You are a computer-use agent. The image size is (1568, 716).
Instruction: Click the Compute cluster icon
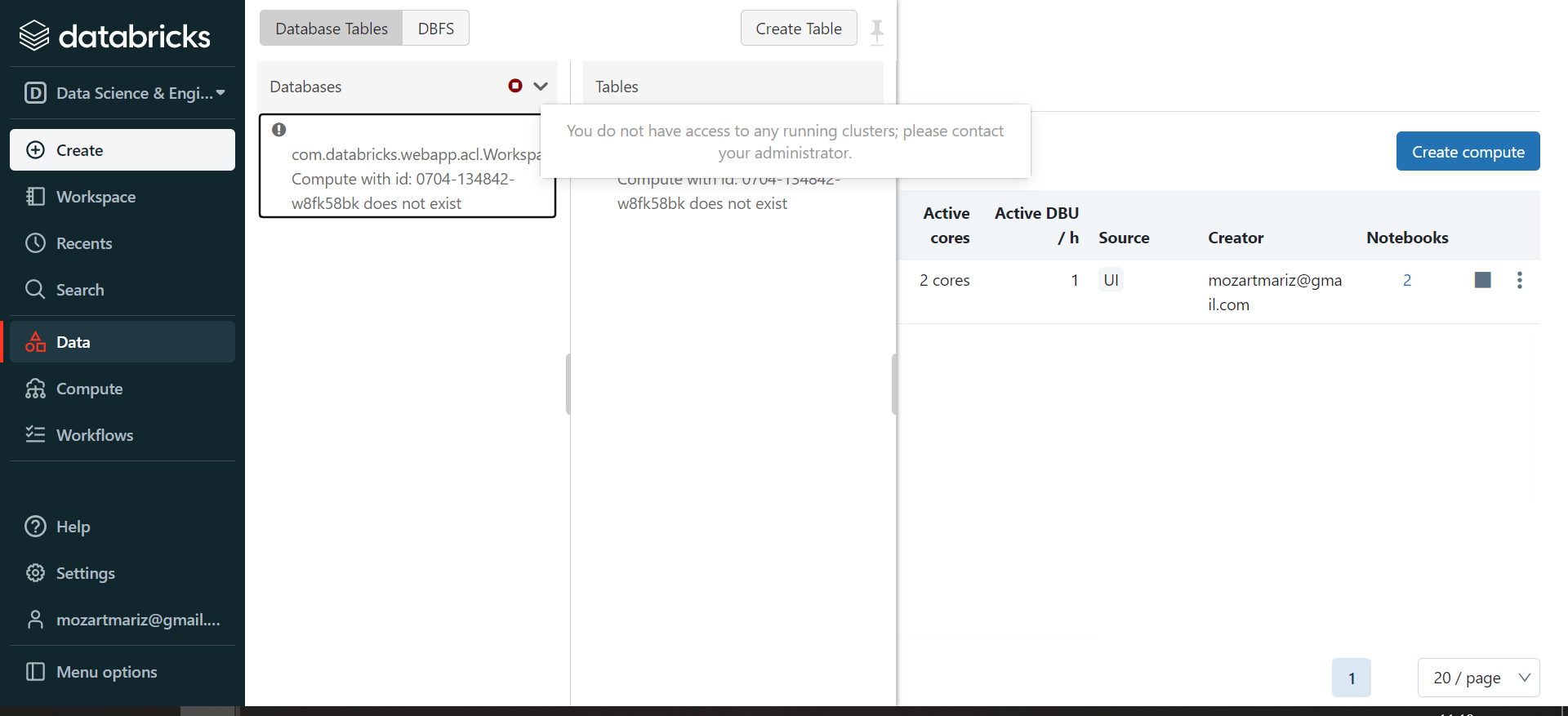tap(35, 389)
